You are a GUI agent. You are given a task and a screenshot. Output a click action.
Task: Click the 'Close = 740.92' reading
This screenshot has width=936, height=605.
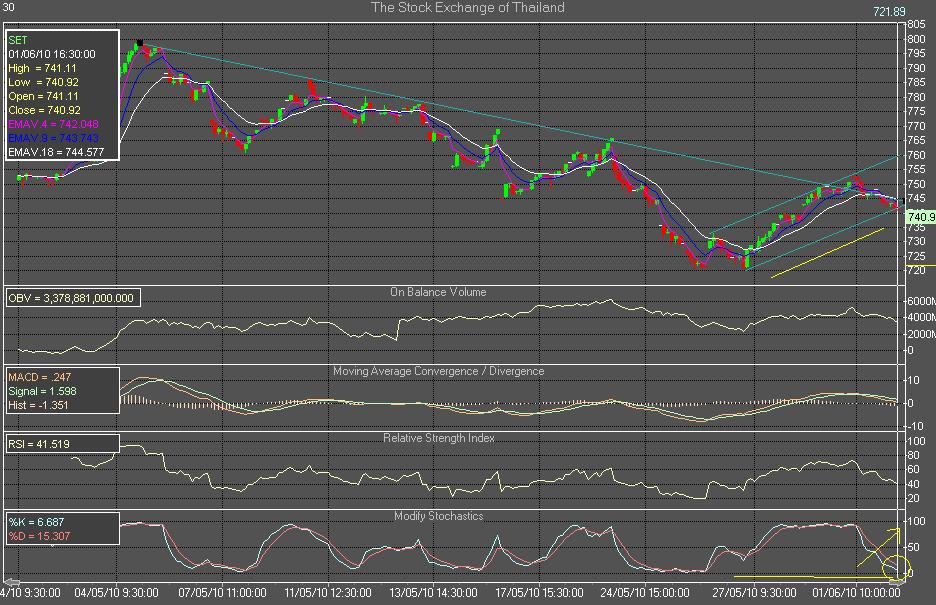coord(45,110)
